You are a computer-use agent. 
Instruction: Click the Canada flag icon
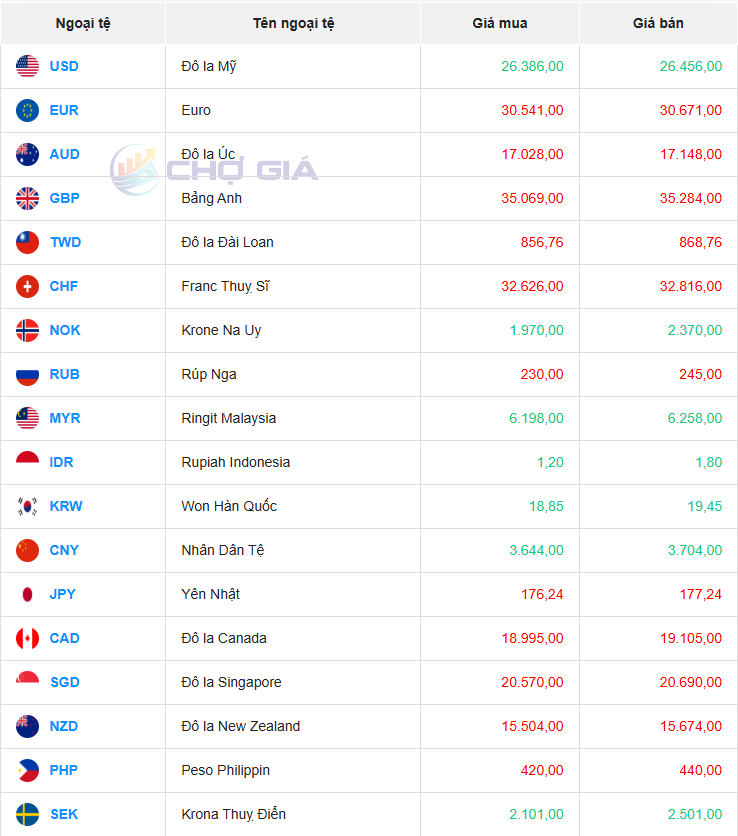pos(28,639)
